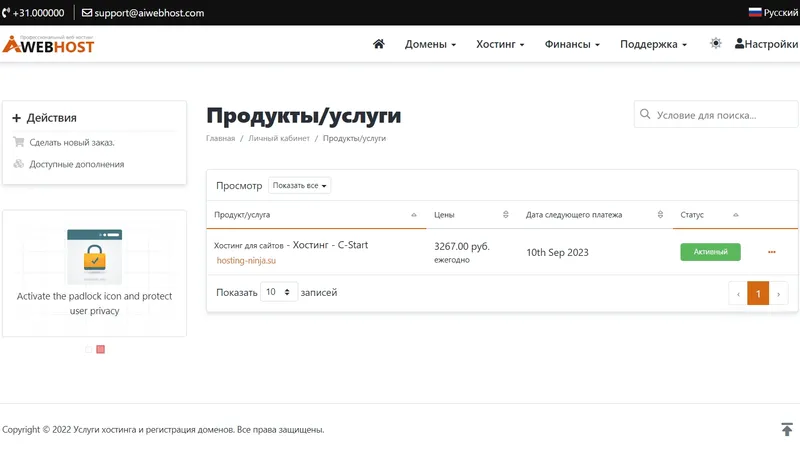Click the green Активный status badge

tap(710, 252)
